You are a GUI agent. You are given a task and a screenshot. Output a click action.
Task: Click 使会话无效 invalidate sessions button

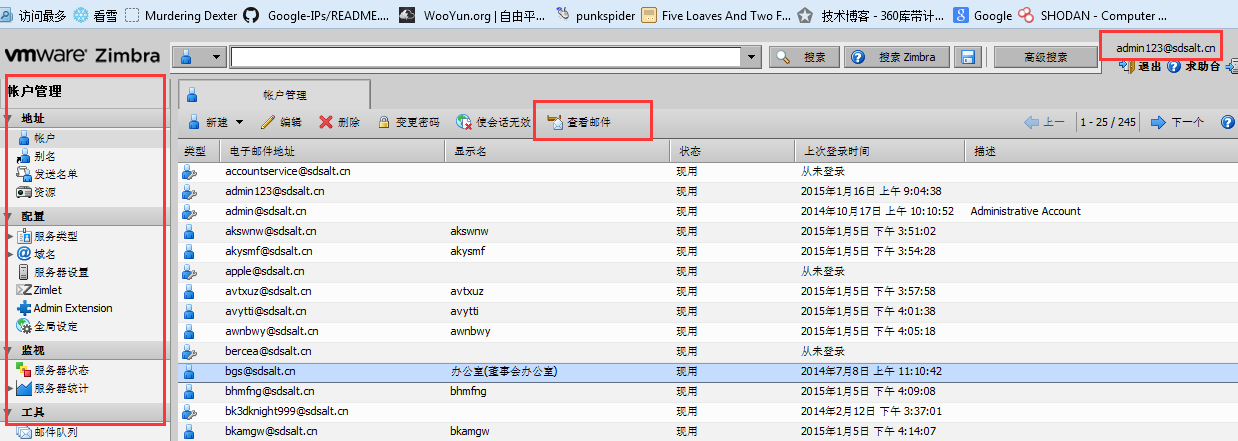tap(493, 122)
